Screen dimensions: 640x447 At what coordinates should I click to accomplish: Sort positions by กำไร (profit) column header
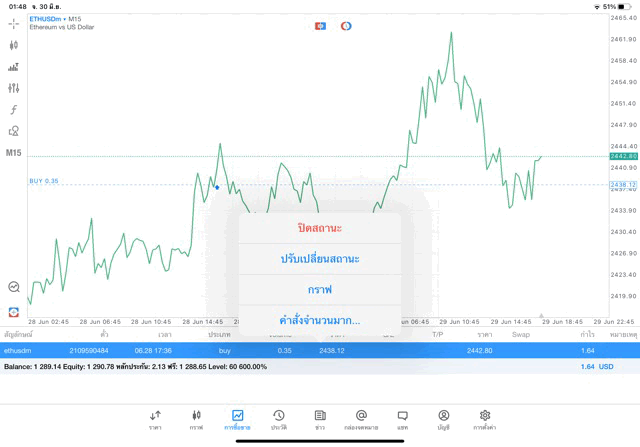[x=588, y=334]
